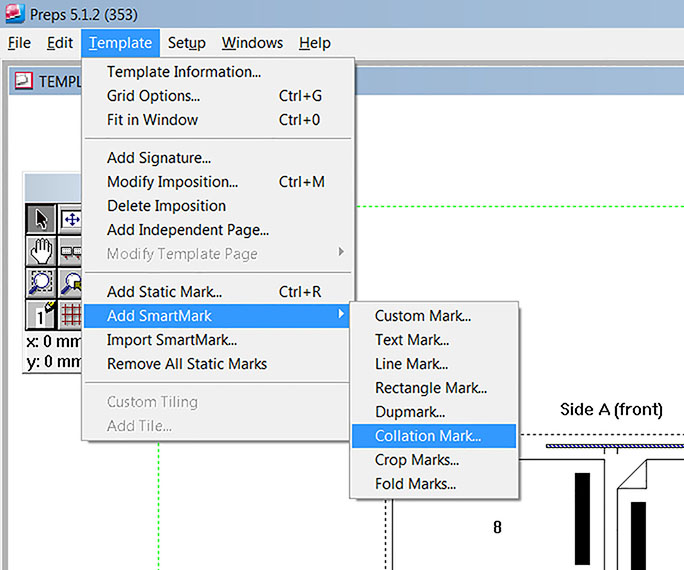684x570 pixels.
Task: Select Text Mark… in submenu
Action: 434,339
